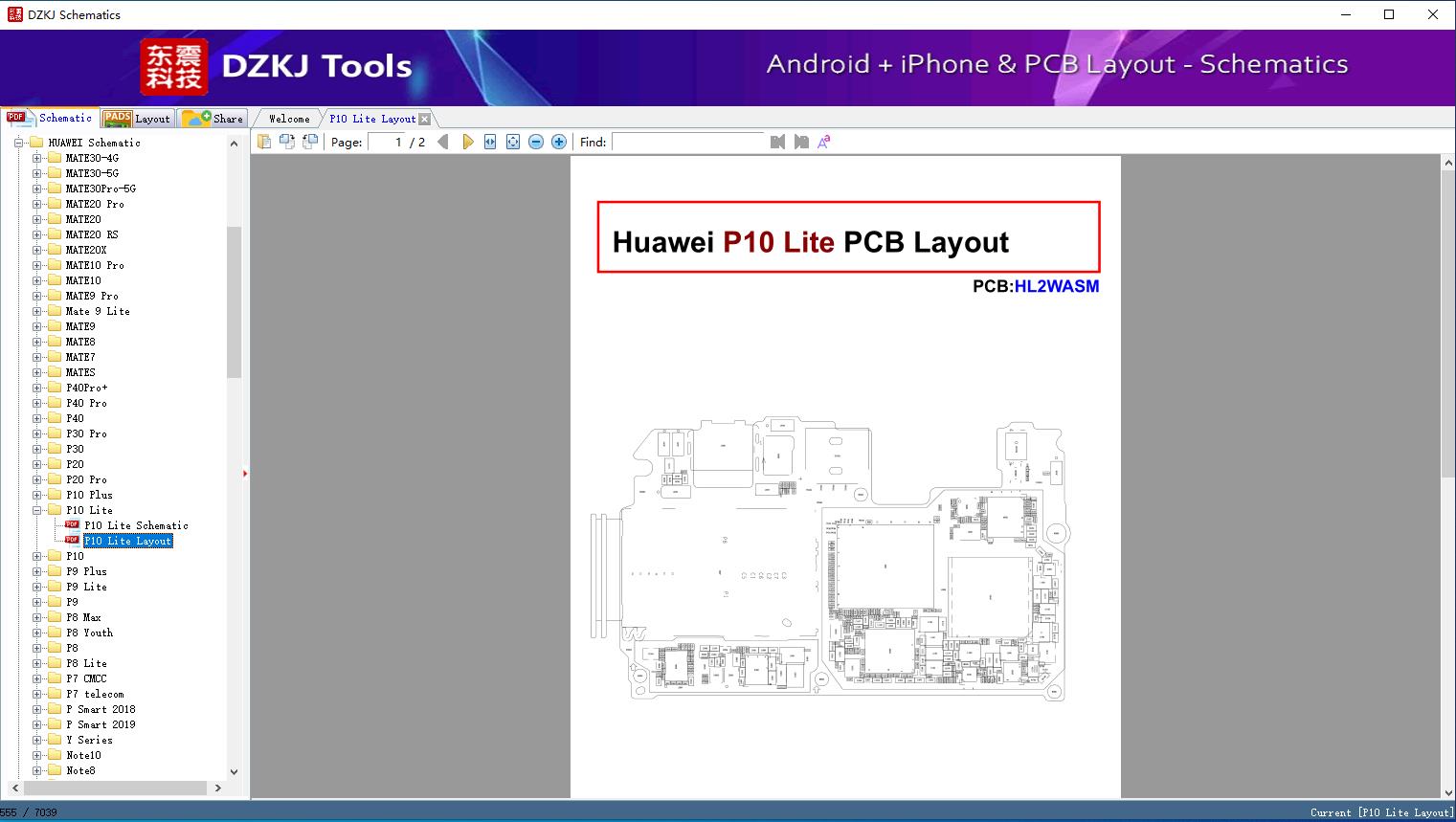Select the MATE30Pro-5G tree item
The width and height of the screenshot is (1456, 822).
click(x=101, y=189)
